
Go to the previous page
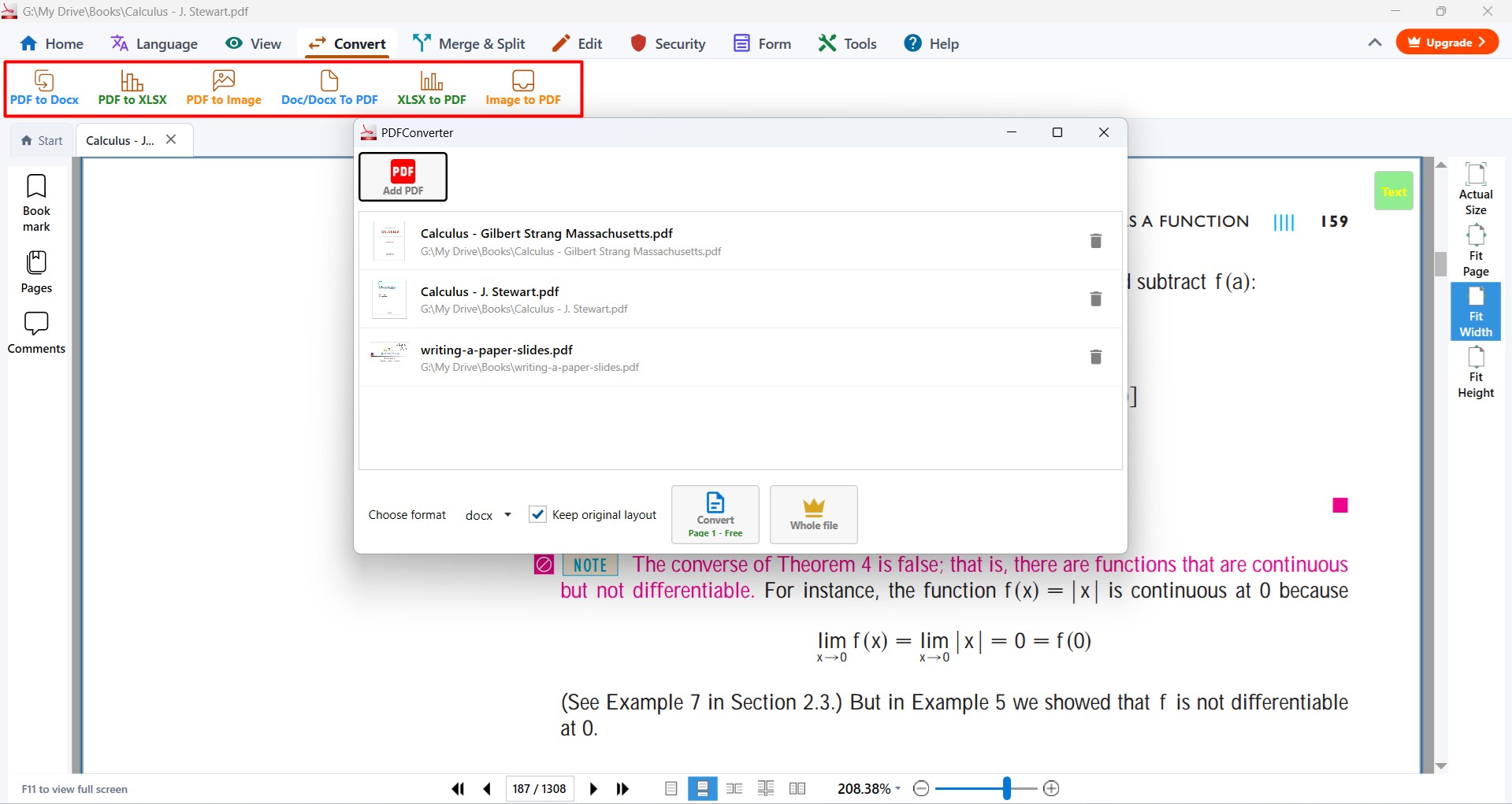(487, 789)
